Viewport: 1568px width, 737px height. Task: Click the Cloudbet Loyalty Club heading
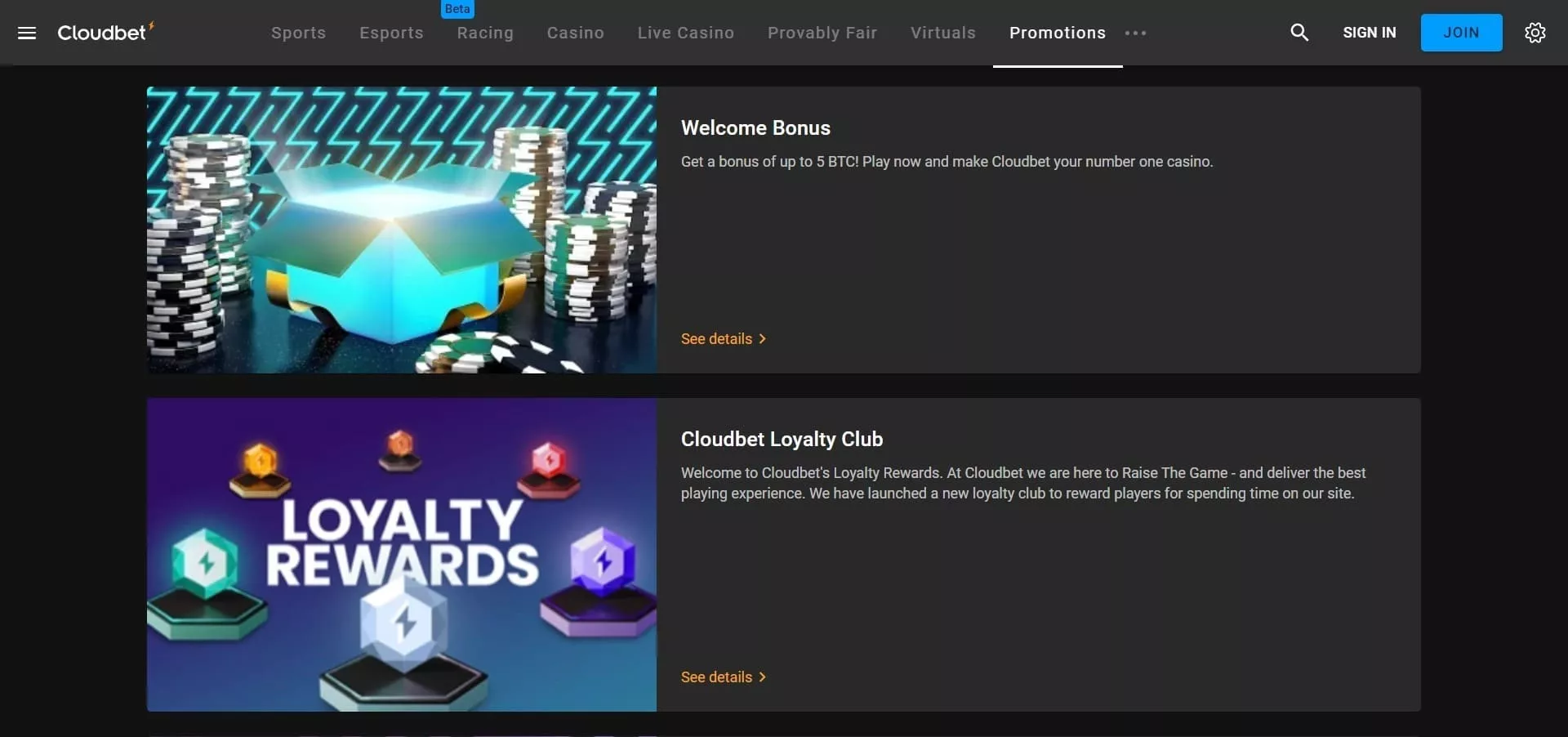point(782,440)
